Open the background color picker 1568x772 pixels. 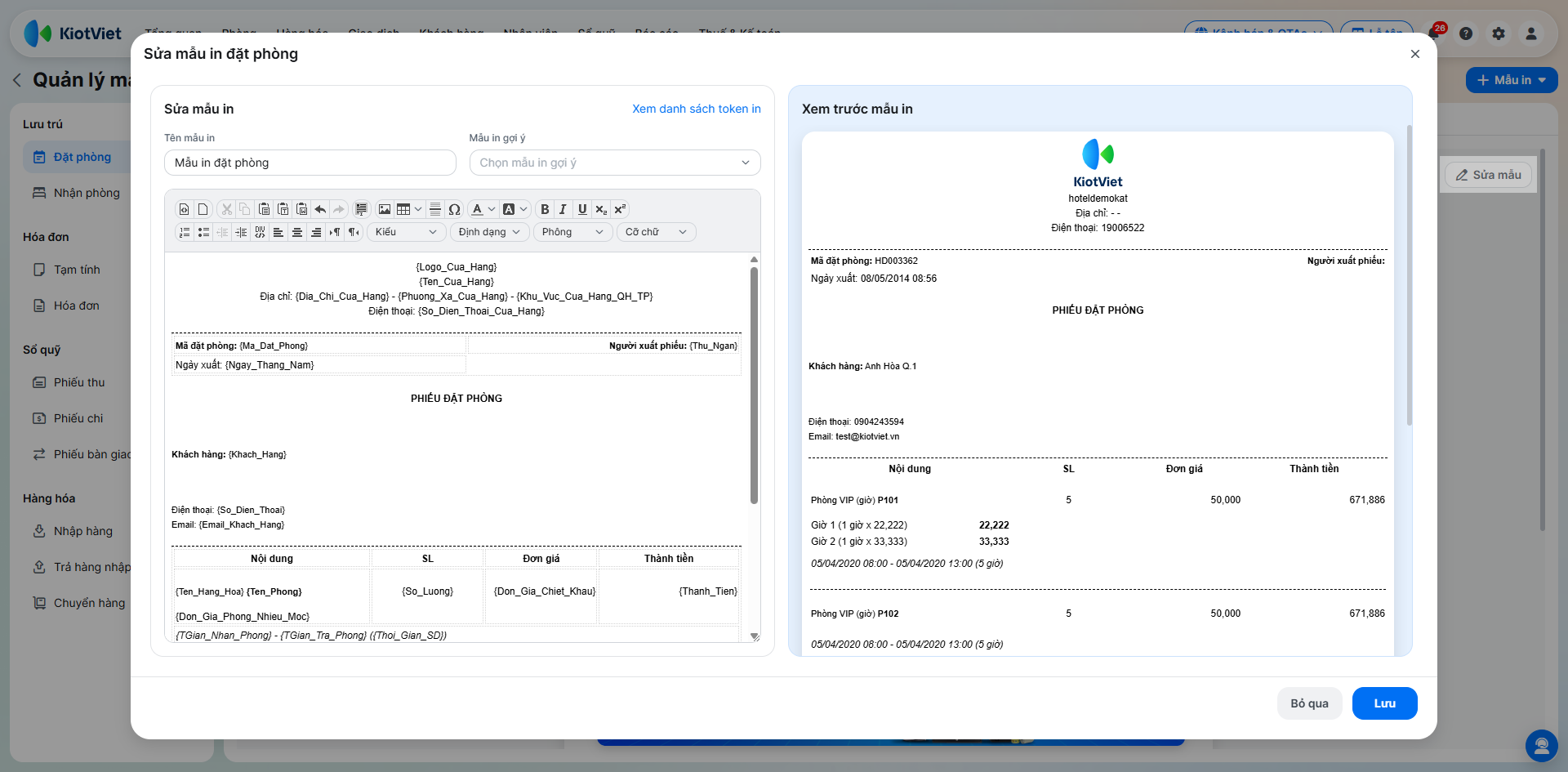(x=514, y=209)
